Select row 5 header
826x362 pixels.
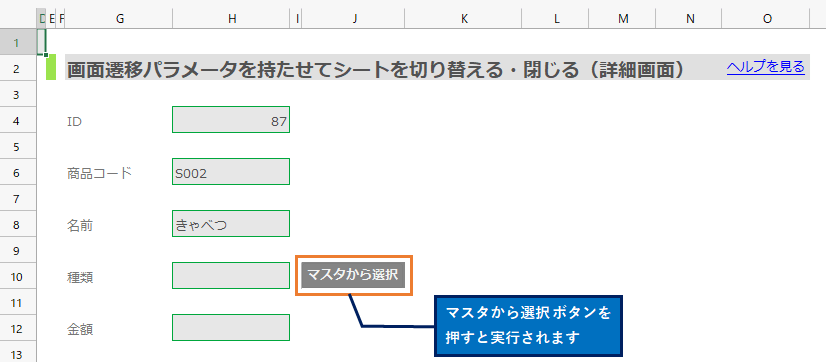(x=18, y=146)
